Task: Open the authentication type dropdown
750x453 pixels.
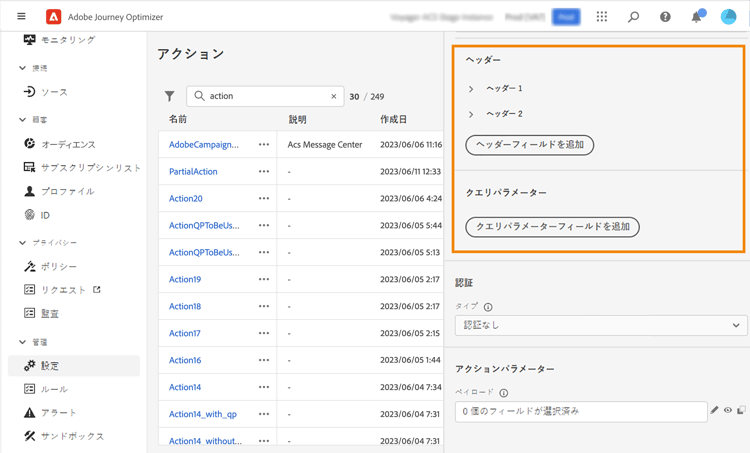Action: click(601, 325)
